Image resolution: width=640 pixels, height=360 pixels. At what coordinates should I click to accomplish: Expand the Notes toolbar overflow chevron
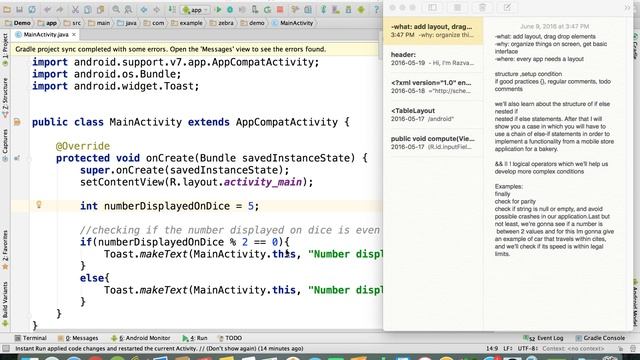(627, 7)
